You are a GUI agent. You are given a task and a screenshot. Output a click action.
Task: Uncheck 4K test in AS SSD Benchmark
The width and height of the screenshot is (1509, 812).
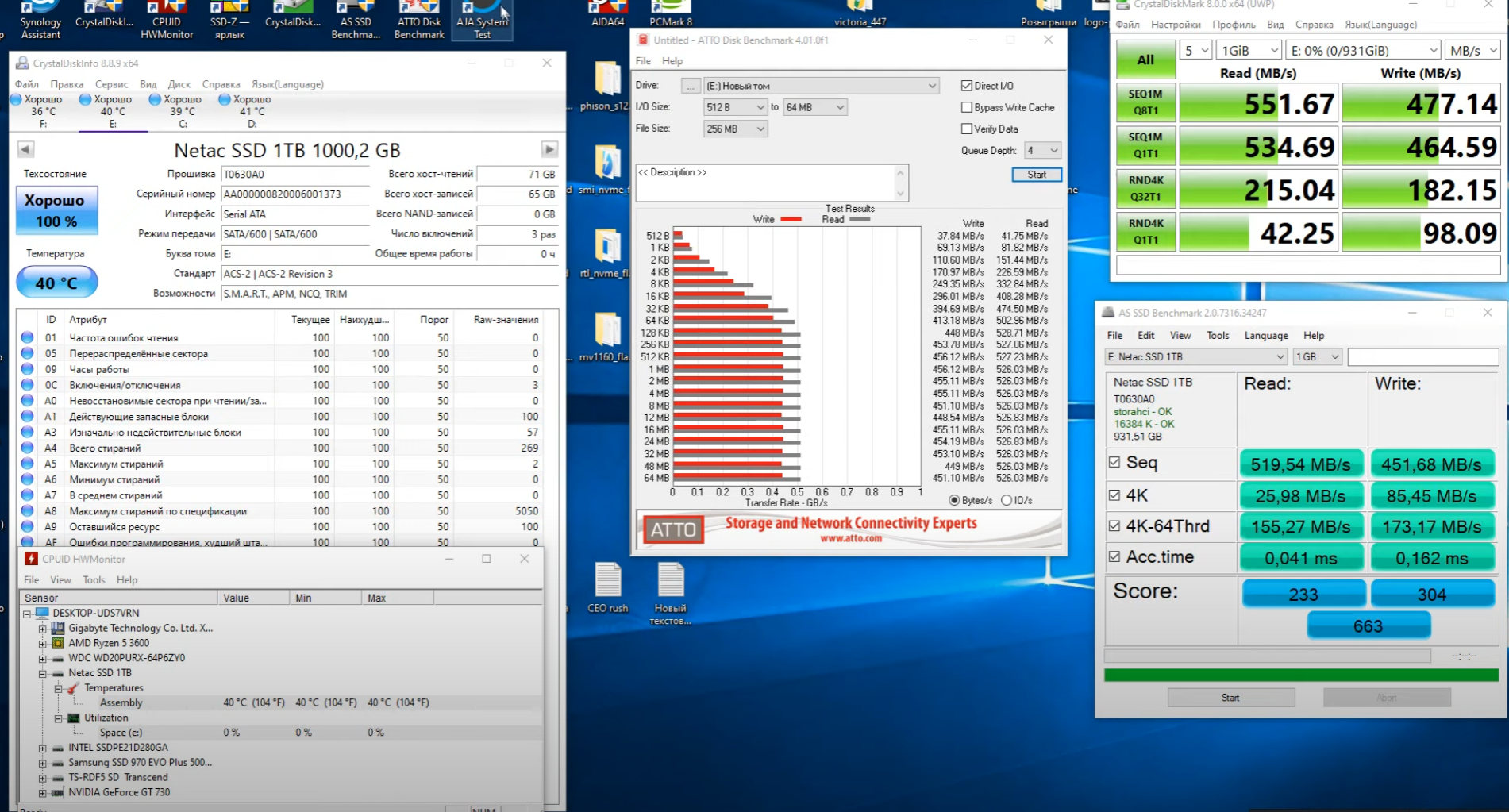pos(1114,495)
